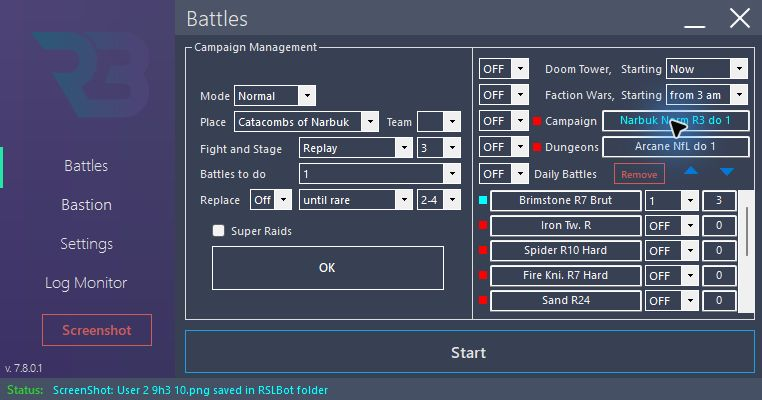Confirm campaign settings with OK
The width and height of the screenshot is (762, 400).
click(328, 268)
